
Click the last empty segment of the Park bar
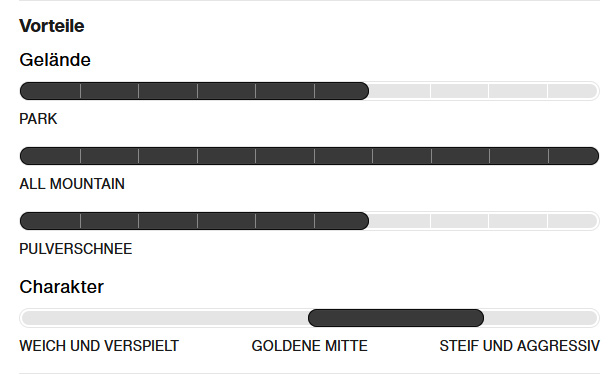[x=573, y=91]
